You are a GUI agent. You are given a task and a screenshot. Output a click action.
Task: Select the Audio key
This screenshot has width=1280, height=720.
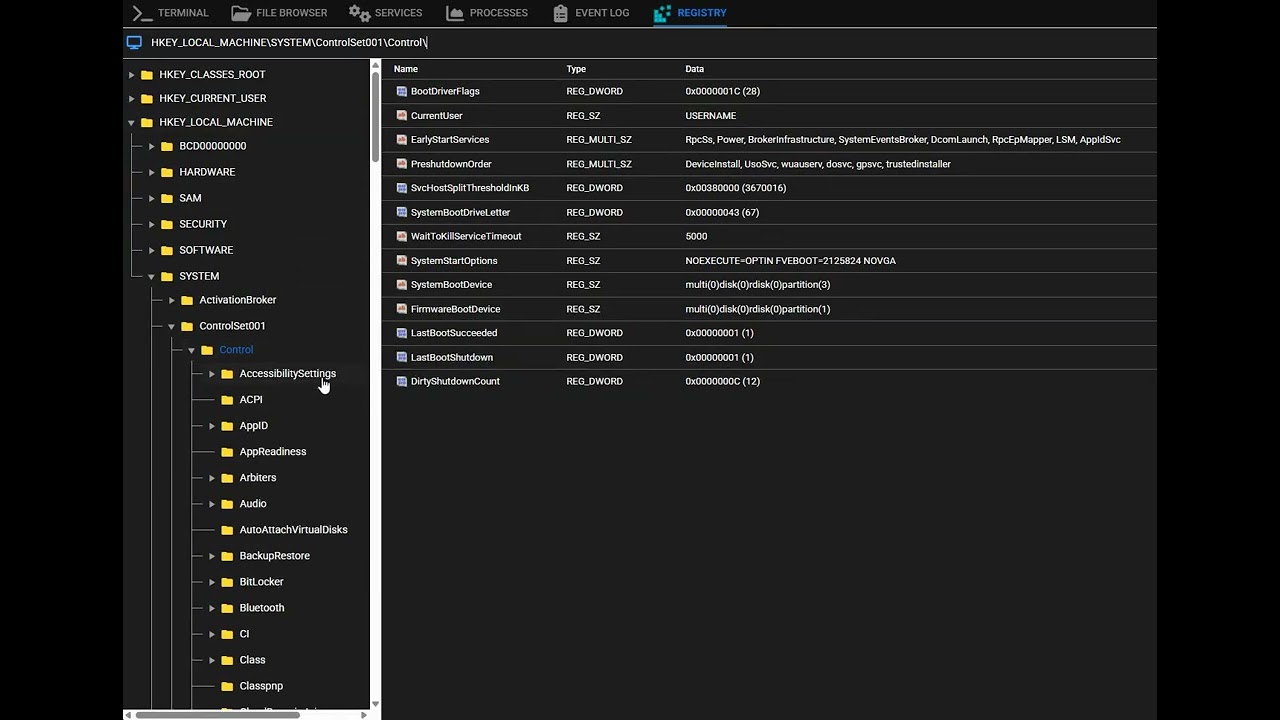click(252, 504)
